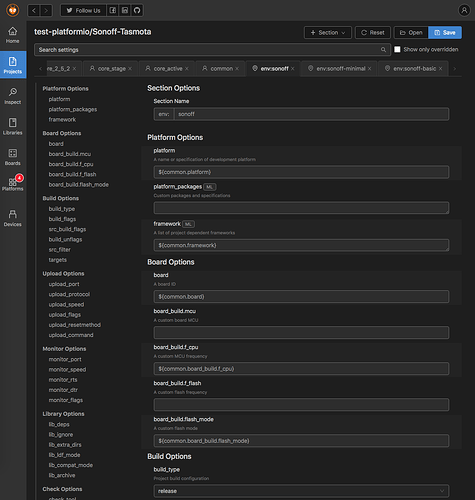The height and width of the screenshot is (500, 475).
Task: Toggle Show only overridden checkbox
Action: tap(397, 49)
